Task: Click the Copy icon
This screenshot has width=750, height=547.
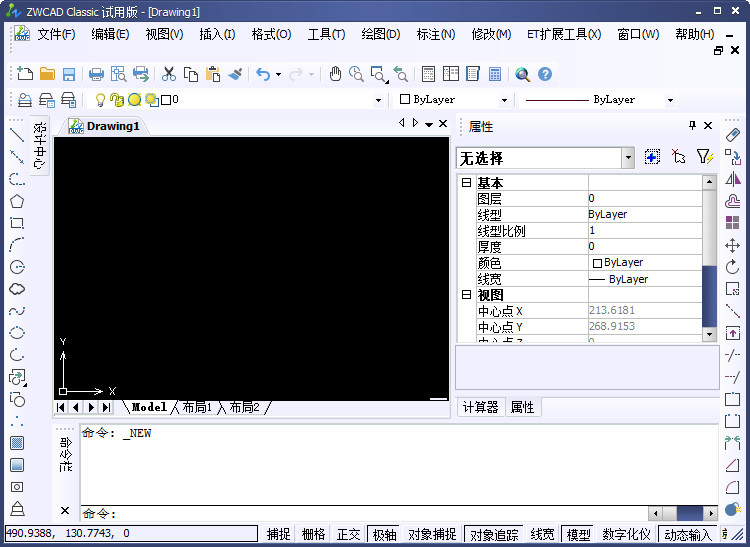Action: coord(191,74)
